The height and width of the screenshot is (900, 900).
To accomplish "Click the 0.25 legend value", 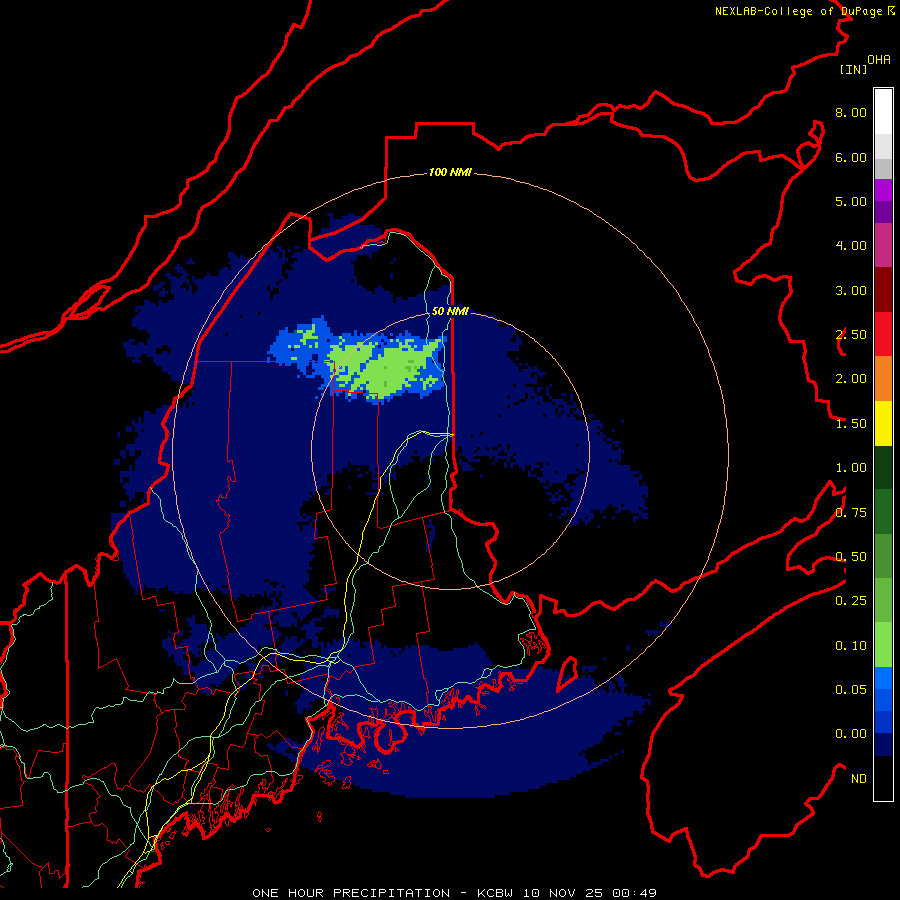I will [851, 601].
